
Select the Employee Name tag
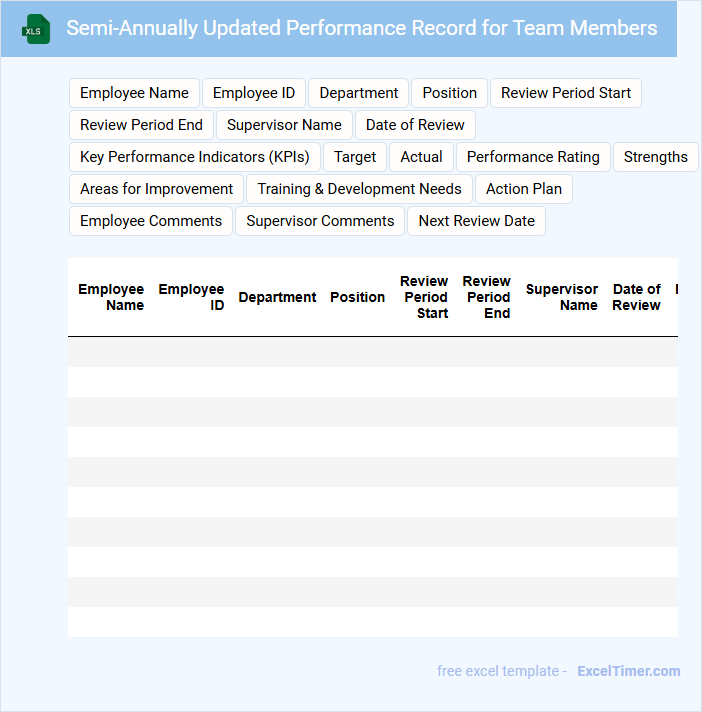(134, 93)
